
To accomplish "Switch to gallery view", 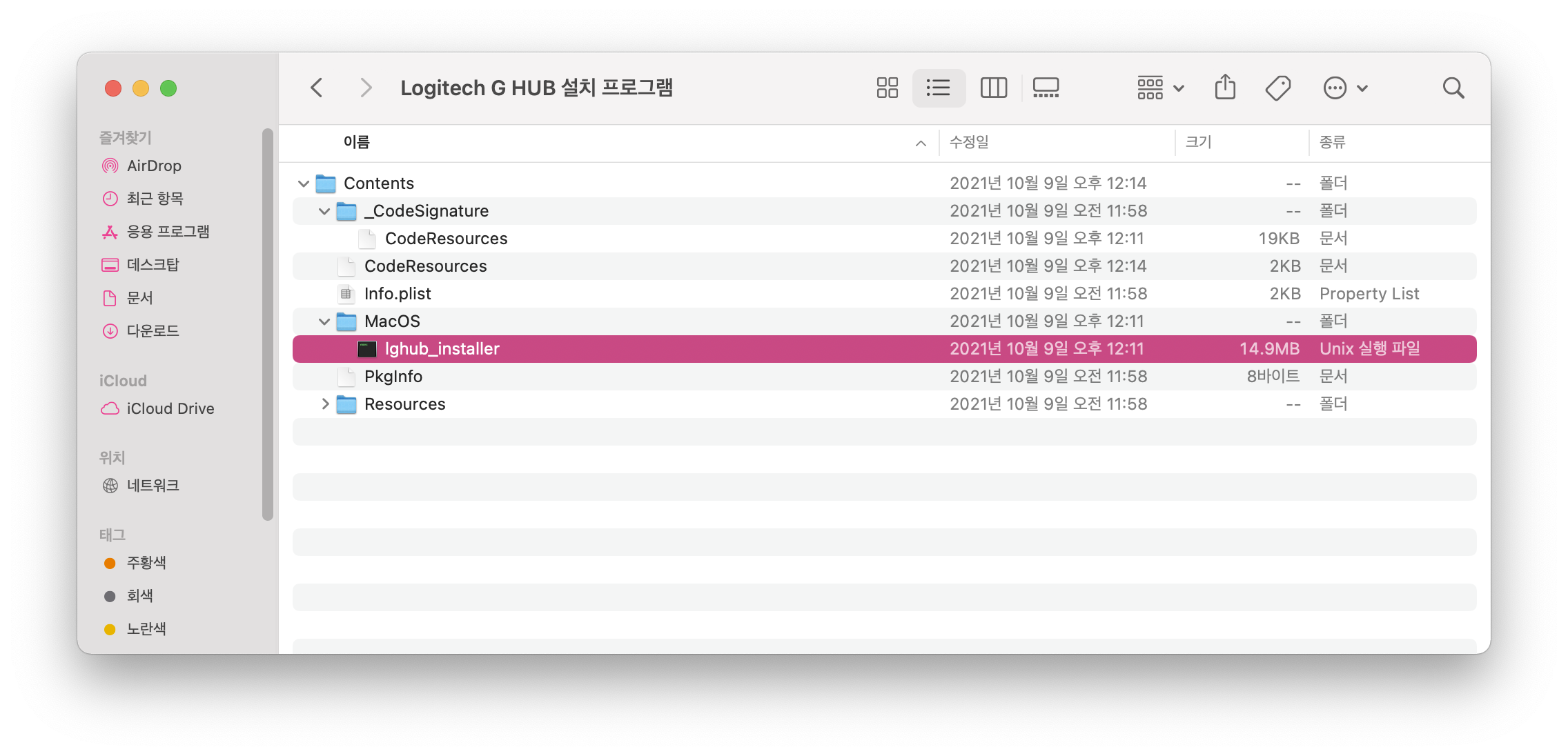I will pos(1046,88).
